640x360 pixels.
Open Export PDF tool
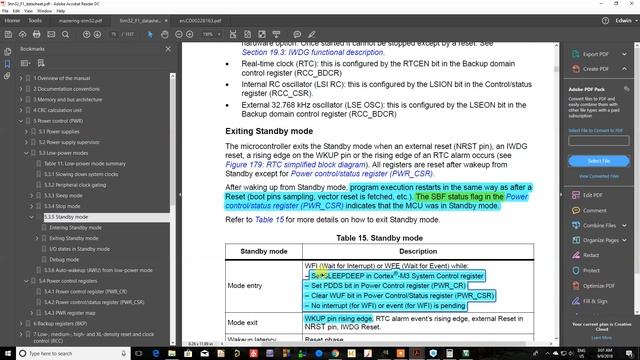596,54
